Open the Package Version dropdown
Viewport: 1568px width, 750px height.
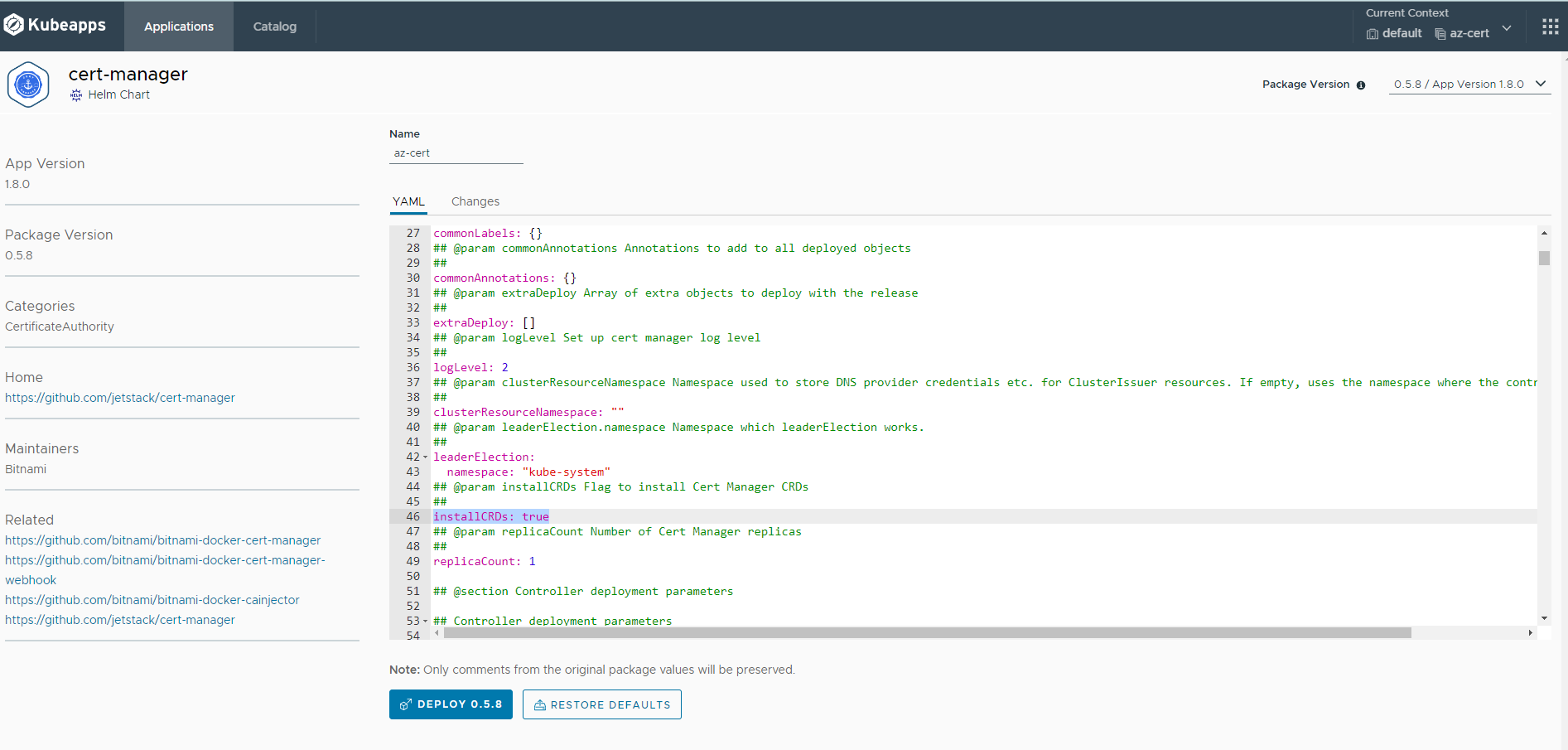click(1469, 85)
